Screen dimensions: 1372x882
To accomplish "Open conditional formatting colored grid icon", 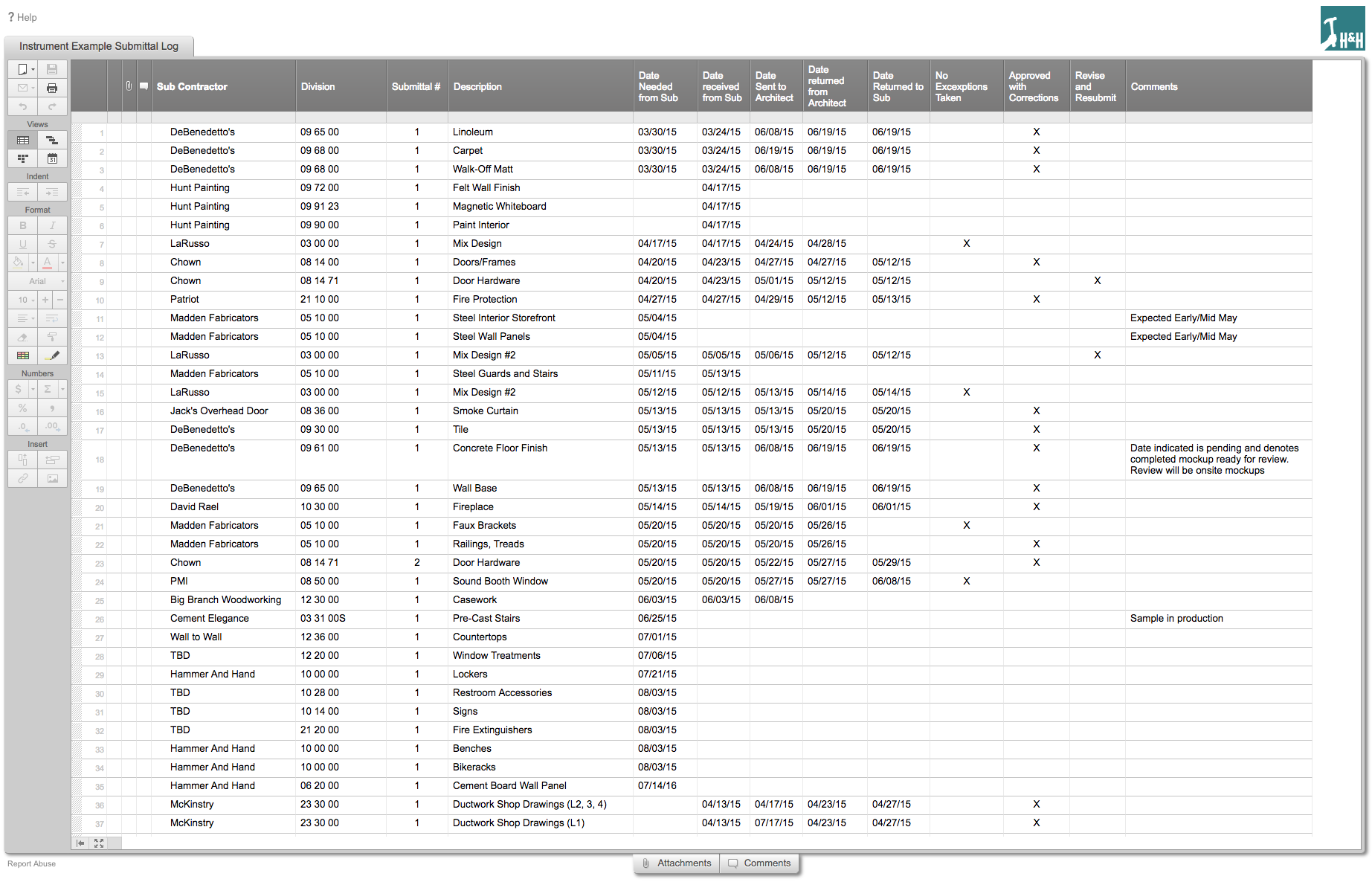I will 22,355.
